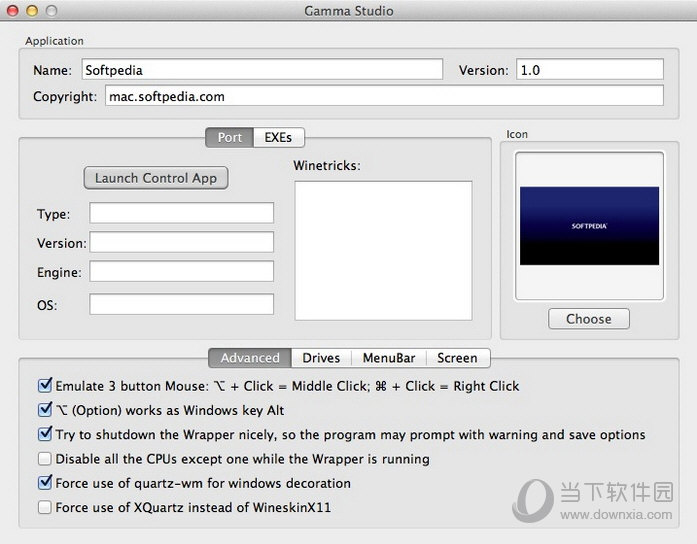Toggle Force use of quartz-wm checkbox

45,483
